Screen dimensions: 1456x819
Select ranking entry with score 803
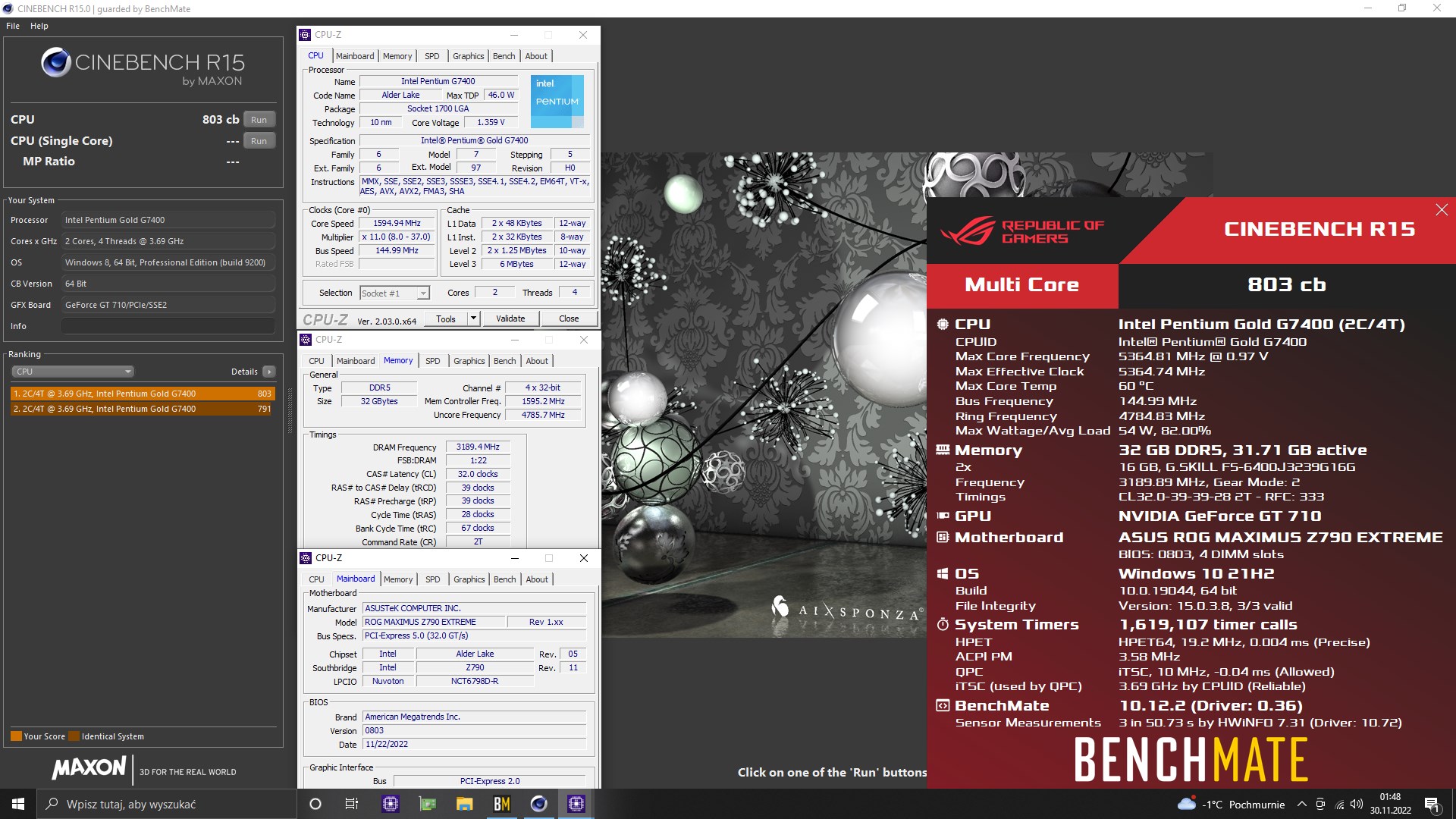click(143, 394)
